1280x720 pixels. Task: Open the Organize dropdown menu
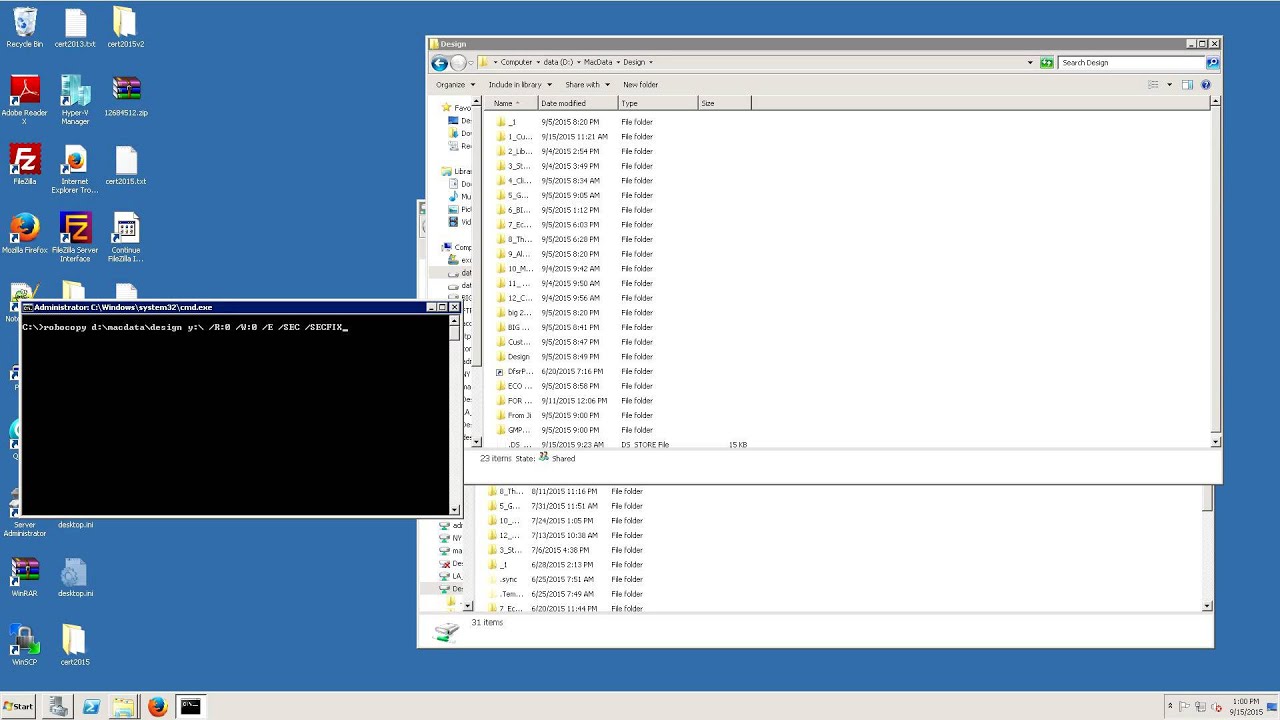tap(454, 85)
